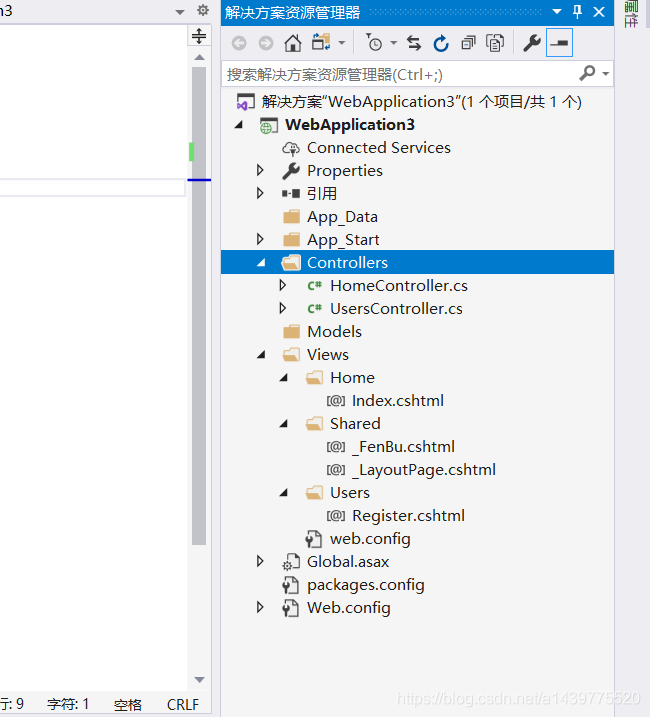Select the solution 'WebApplication3' node

(x=421, y=102)
